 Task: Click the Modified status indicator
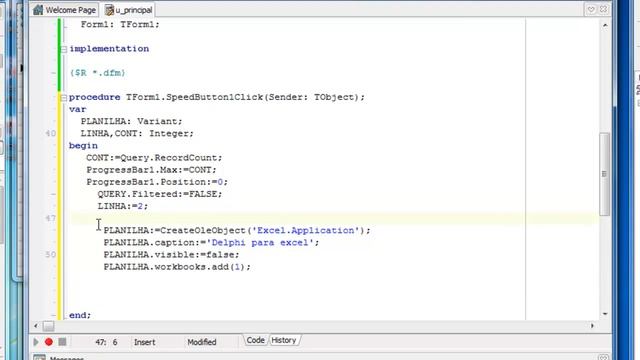pos(202,342)
